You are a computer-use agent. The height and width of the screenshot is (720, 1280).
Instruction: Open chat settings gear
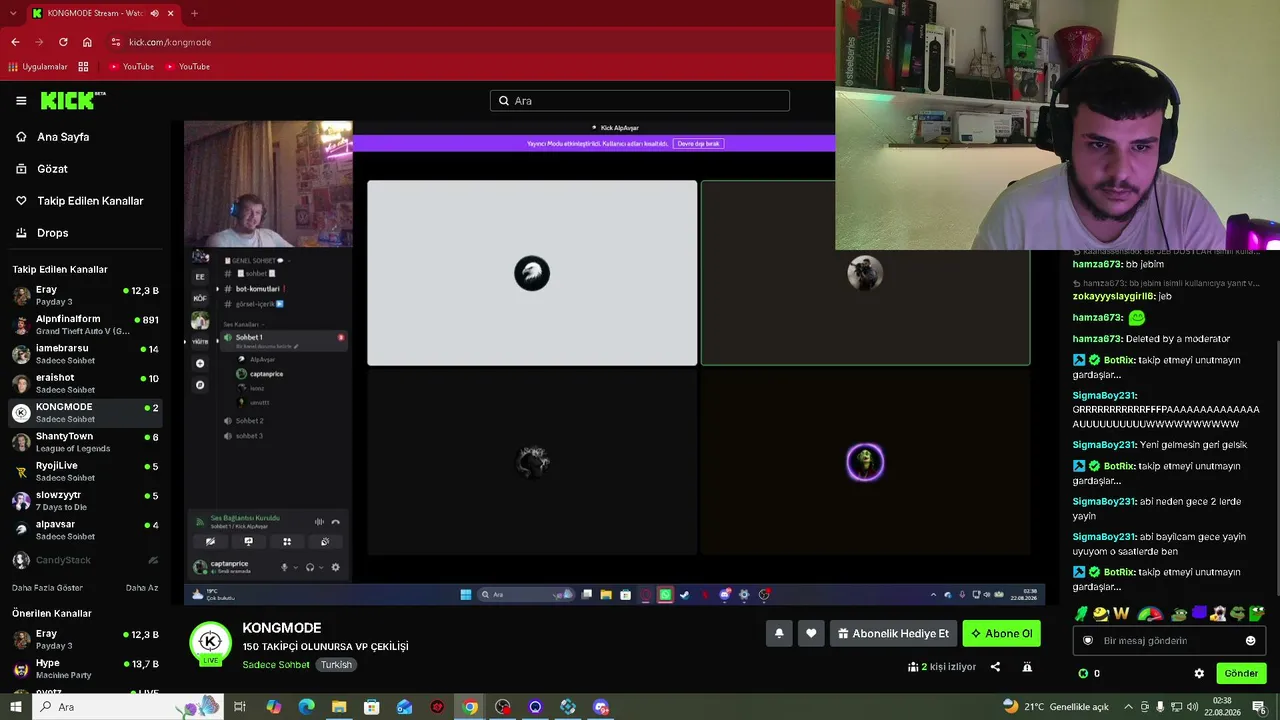coord(1199,673)
